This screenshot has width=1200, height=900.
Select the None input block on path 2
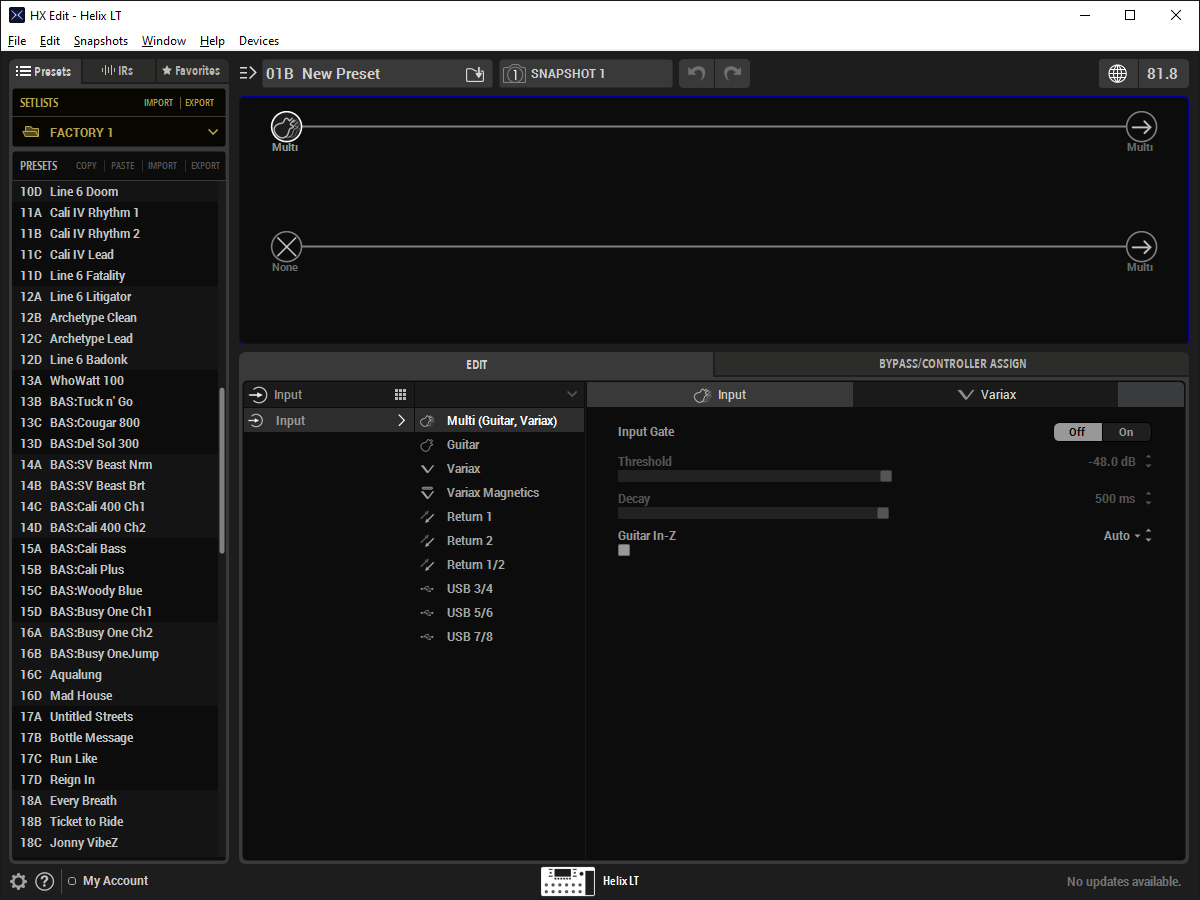286,246
